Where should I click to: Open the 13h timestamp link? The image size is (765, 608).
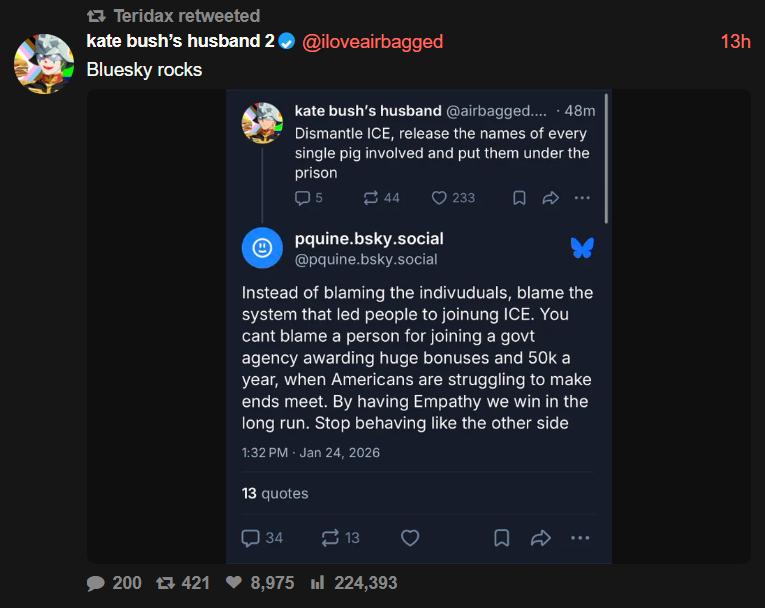tap(735, 41)
